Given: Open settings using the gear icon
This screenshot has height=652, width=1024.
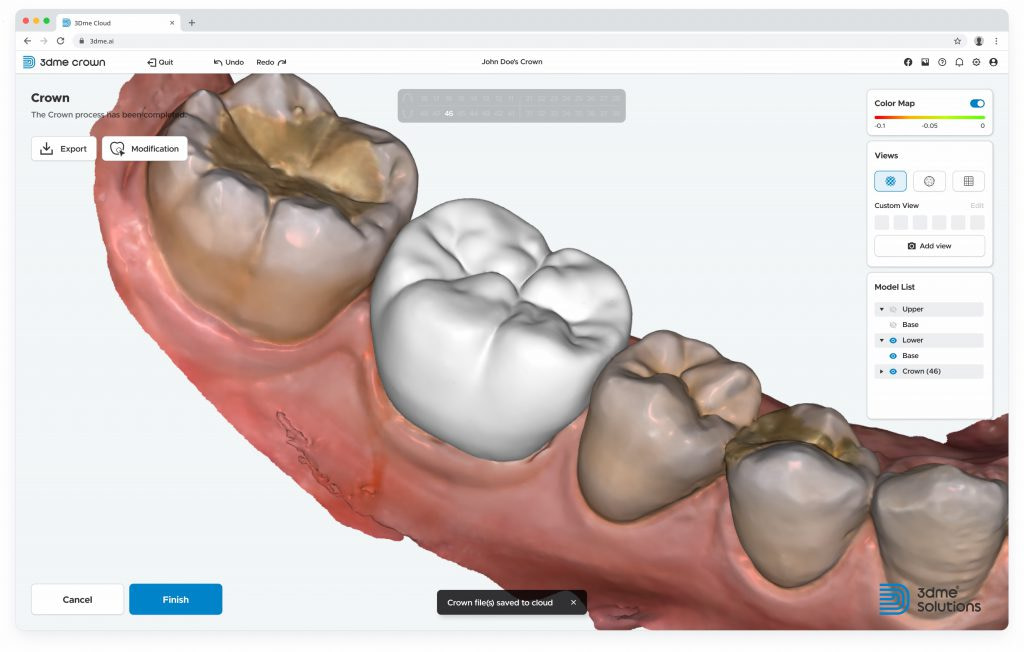Looking at the screenshot, I should 976,62.
